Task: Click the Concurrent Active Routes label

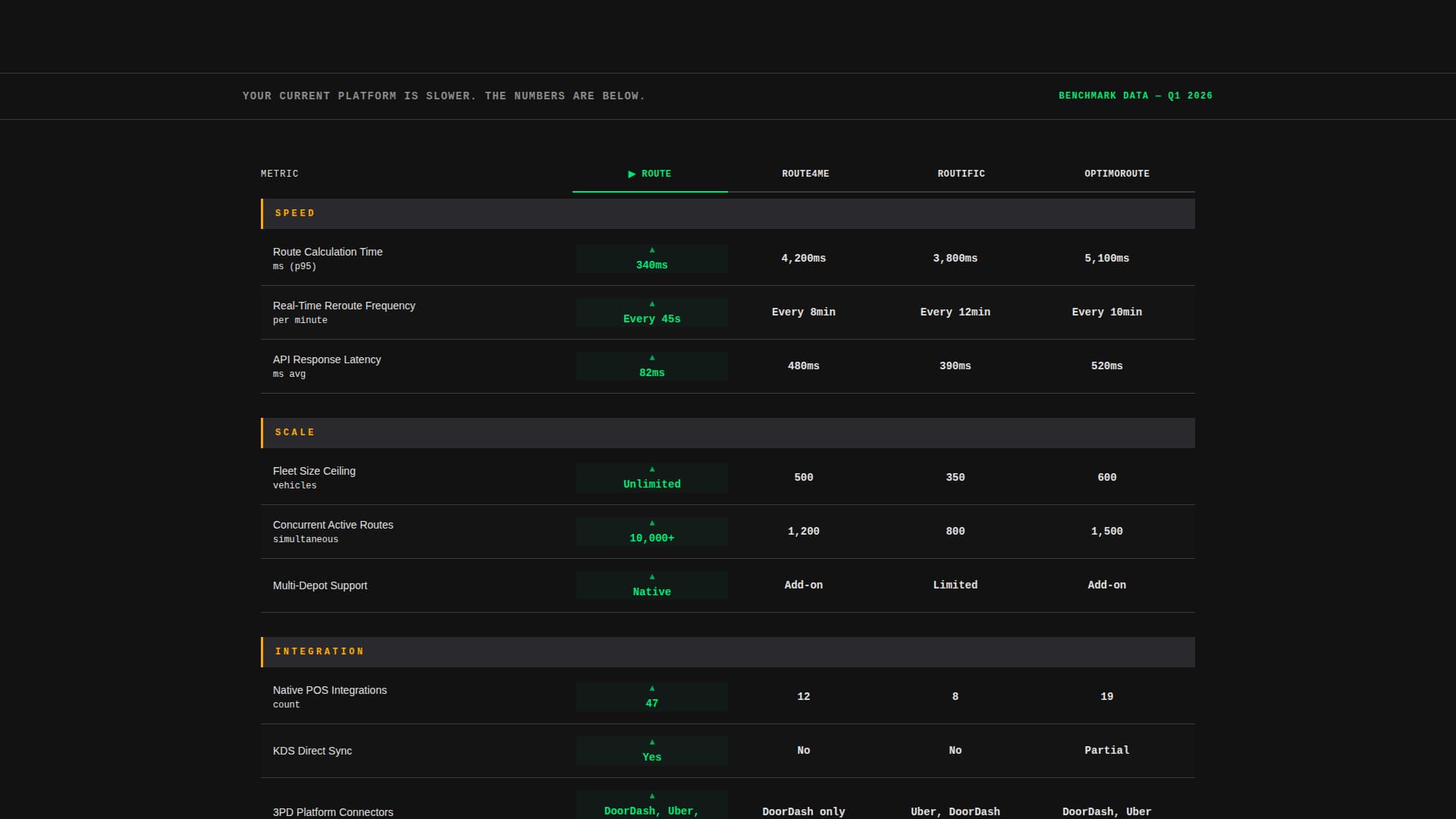Action: pos(333,525)
